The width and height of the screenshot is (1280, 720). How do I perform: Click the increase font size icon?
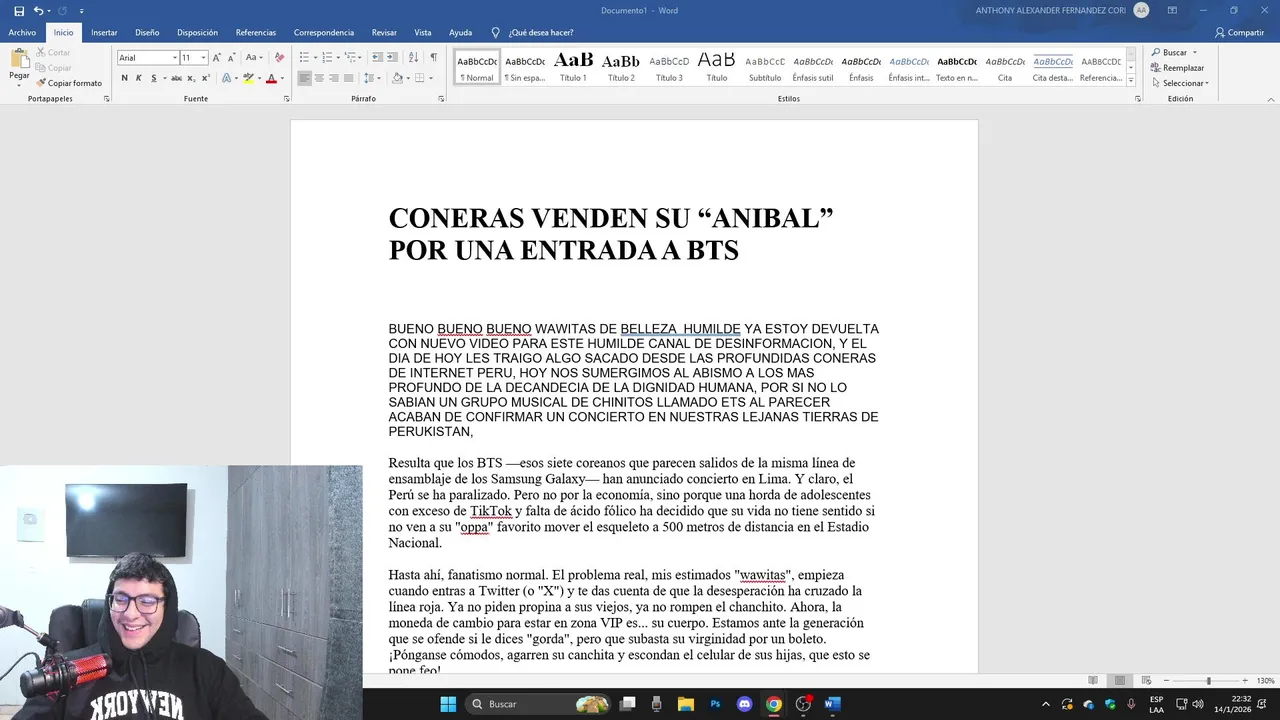click(216, 58)
